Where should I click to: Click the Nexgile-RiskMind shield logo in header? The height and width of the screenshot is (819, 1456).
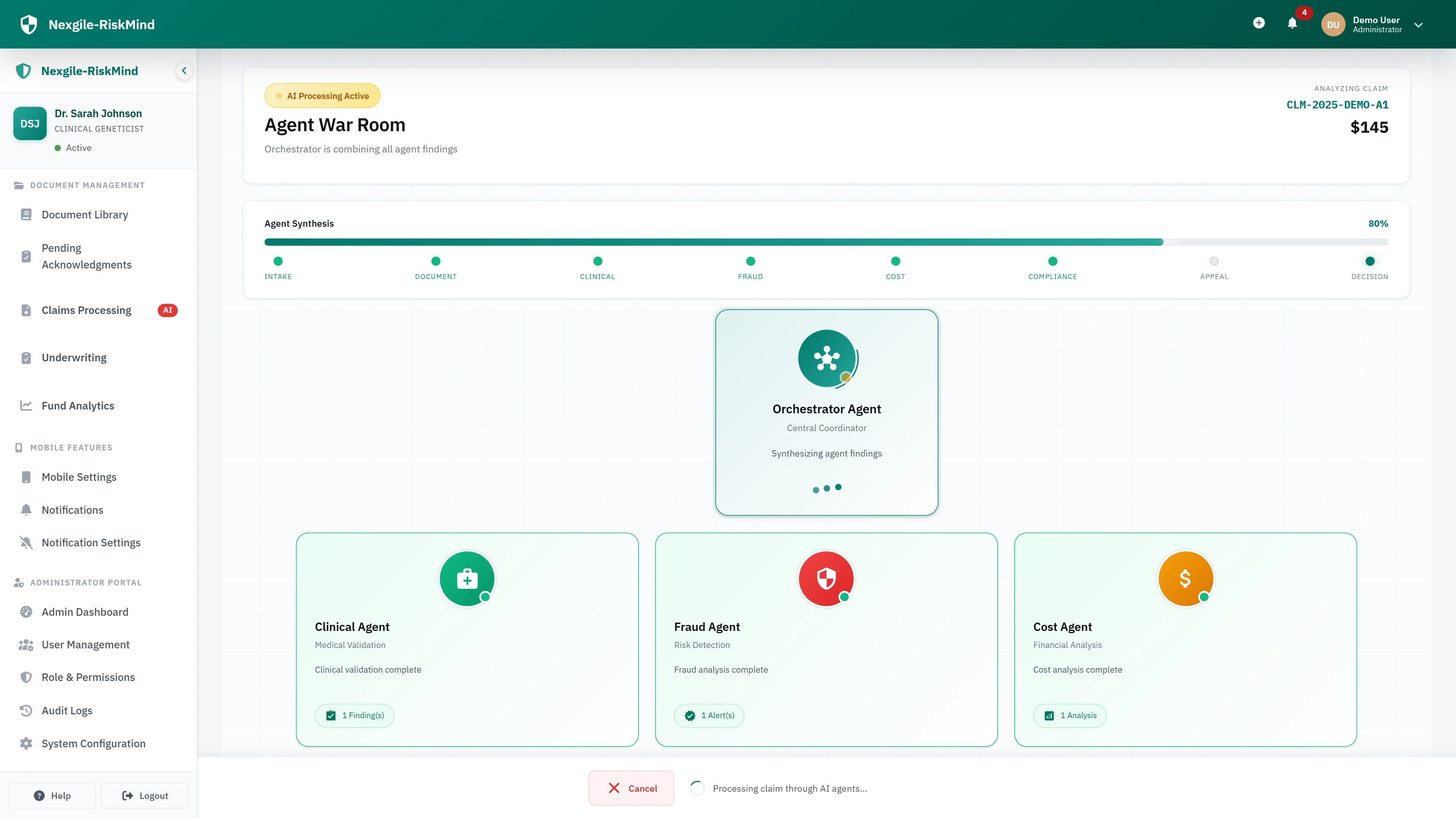tap(28, 24)
